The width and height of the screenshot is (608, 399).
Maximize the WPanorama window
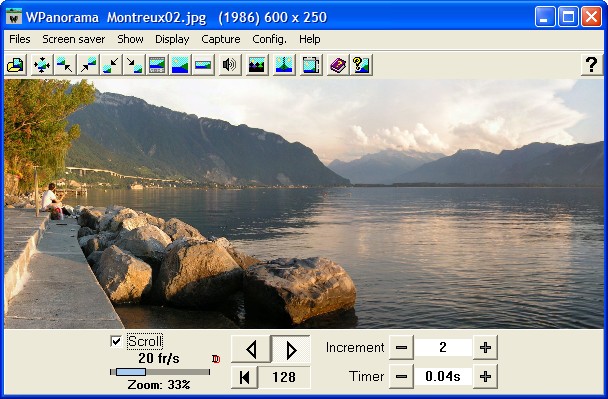pyautogui.click(x=568, y=17)
